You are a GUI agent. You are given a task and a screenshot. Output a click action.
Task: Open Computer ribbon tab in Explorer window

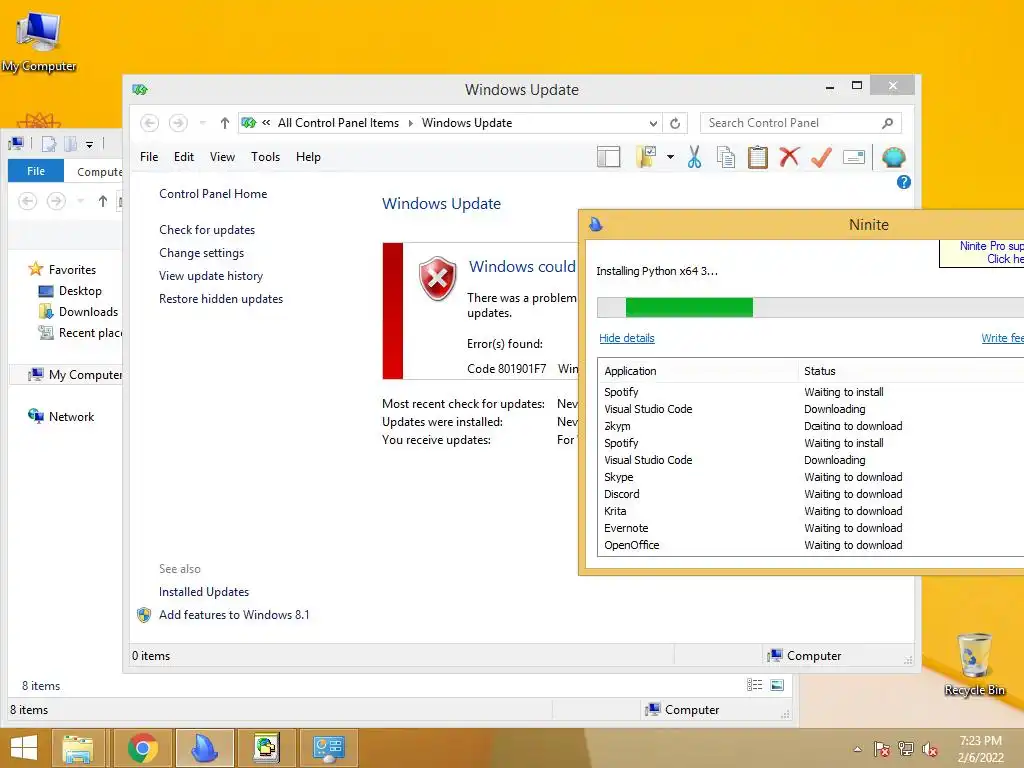point(99,172)
